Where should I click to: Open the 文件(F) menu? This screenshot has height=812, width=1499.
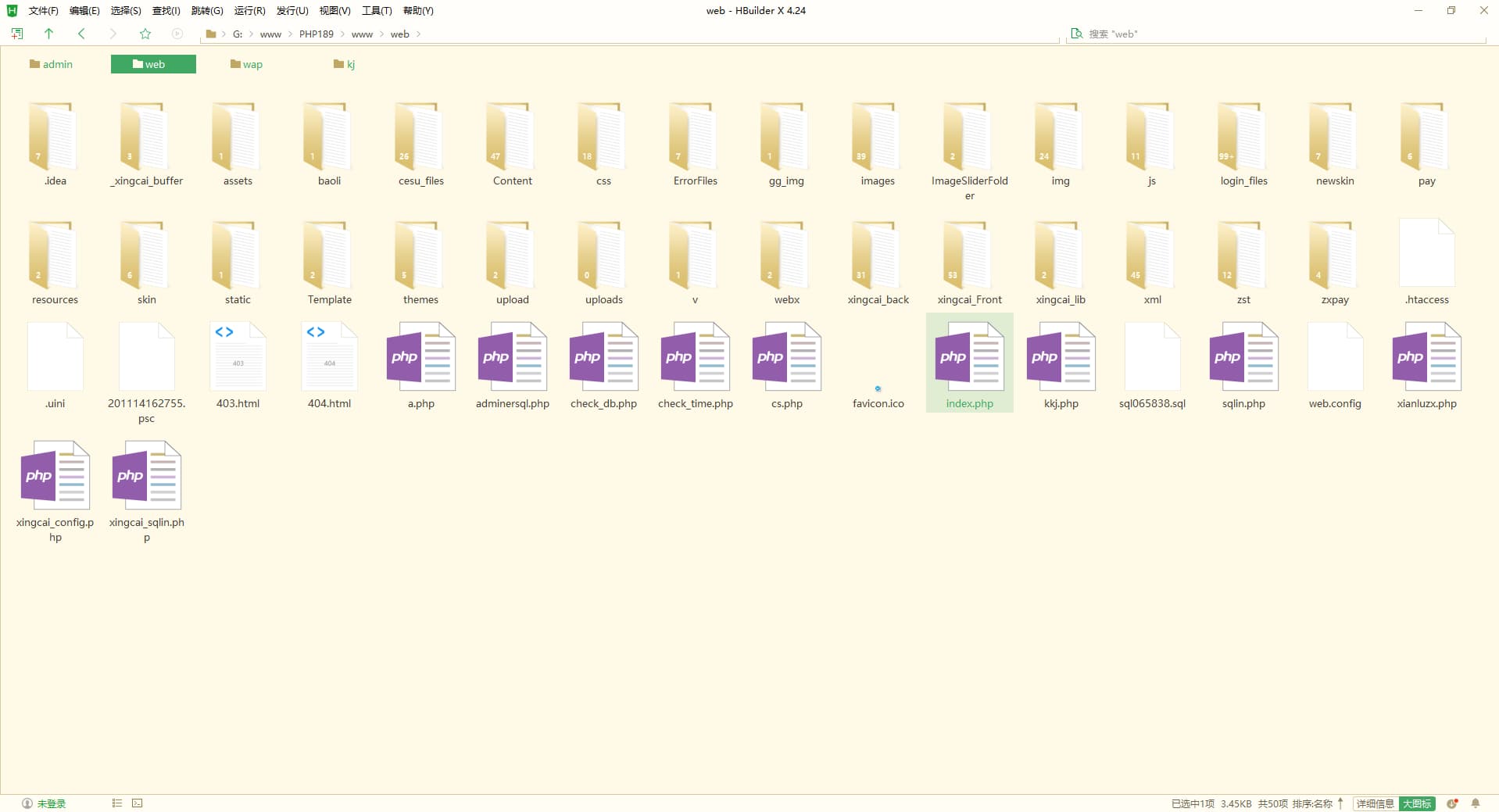click(43, 11)
